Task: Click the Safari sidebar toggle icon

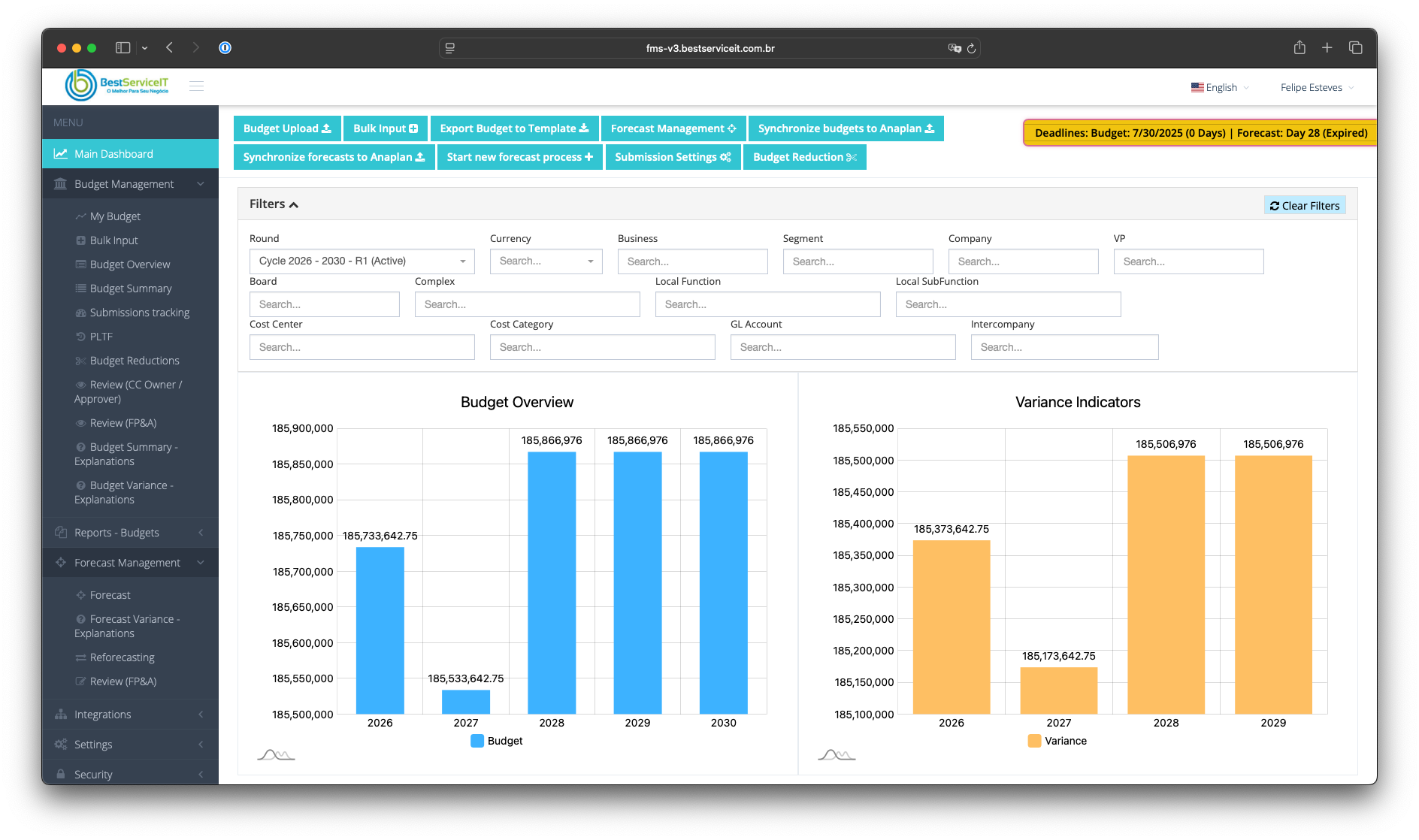Action: pyautogui.click(x=123, y=48)
